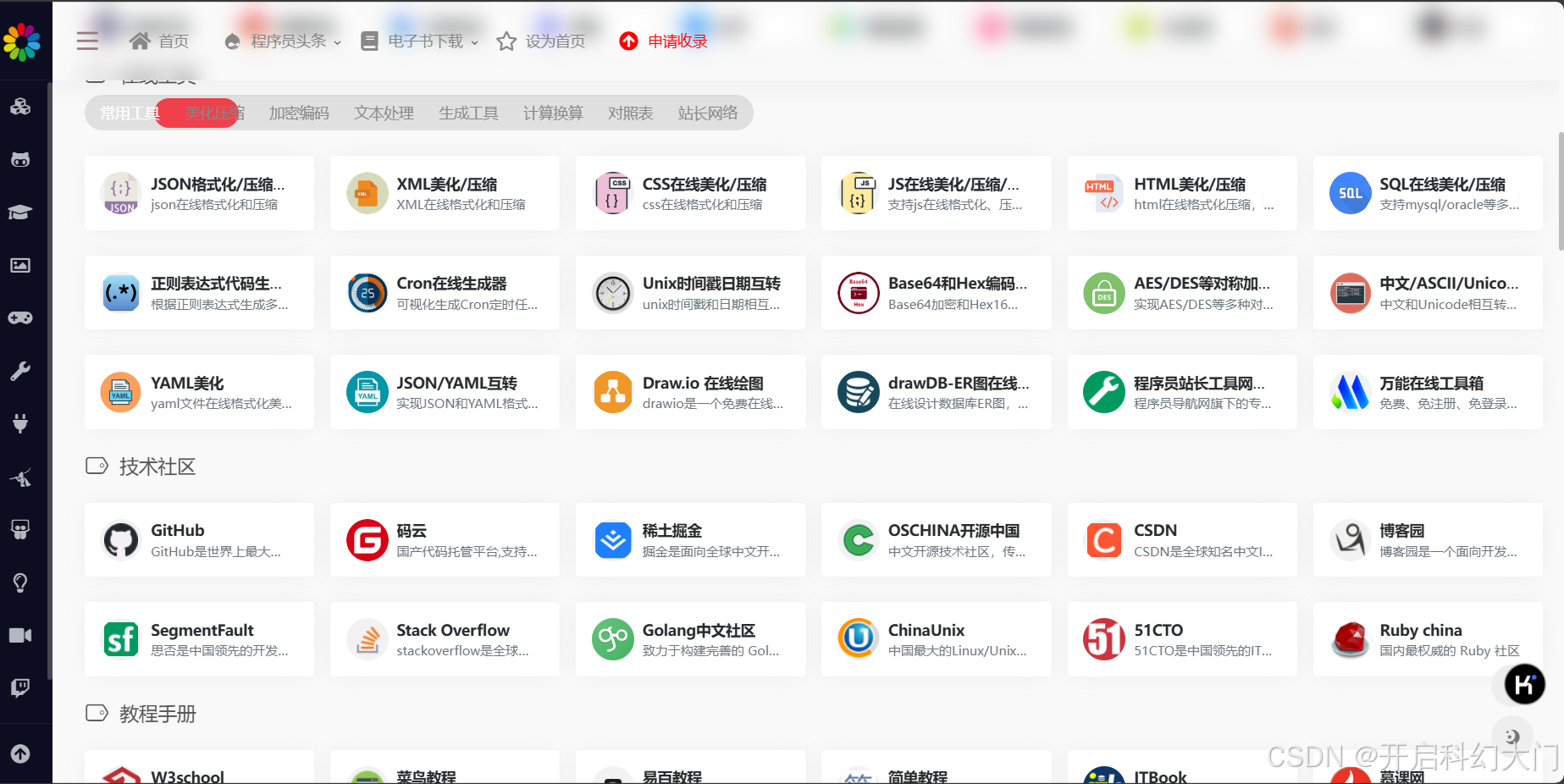Open the JSON/YAML互转 tool card
This screenshot has width=1564, height=784.
[x=445, y=392]
